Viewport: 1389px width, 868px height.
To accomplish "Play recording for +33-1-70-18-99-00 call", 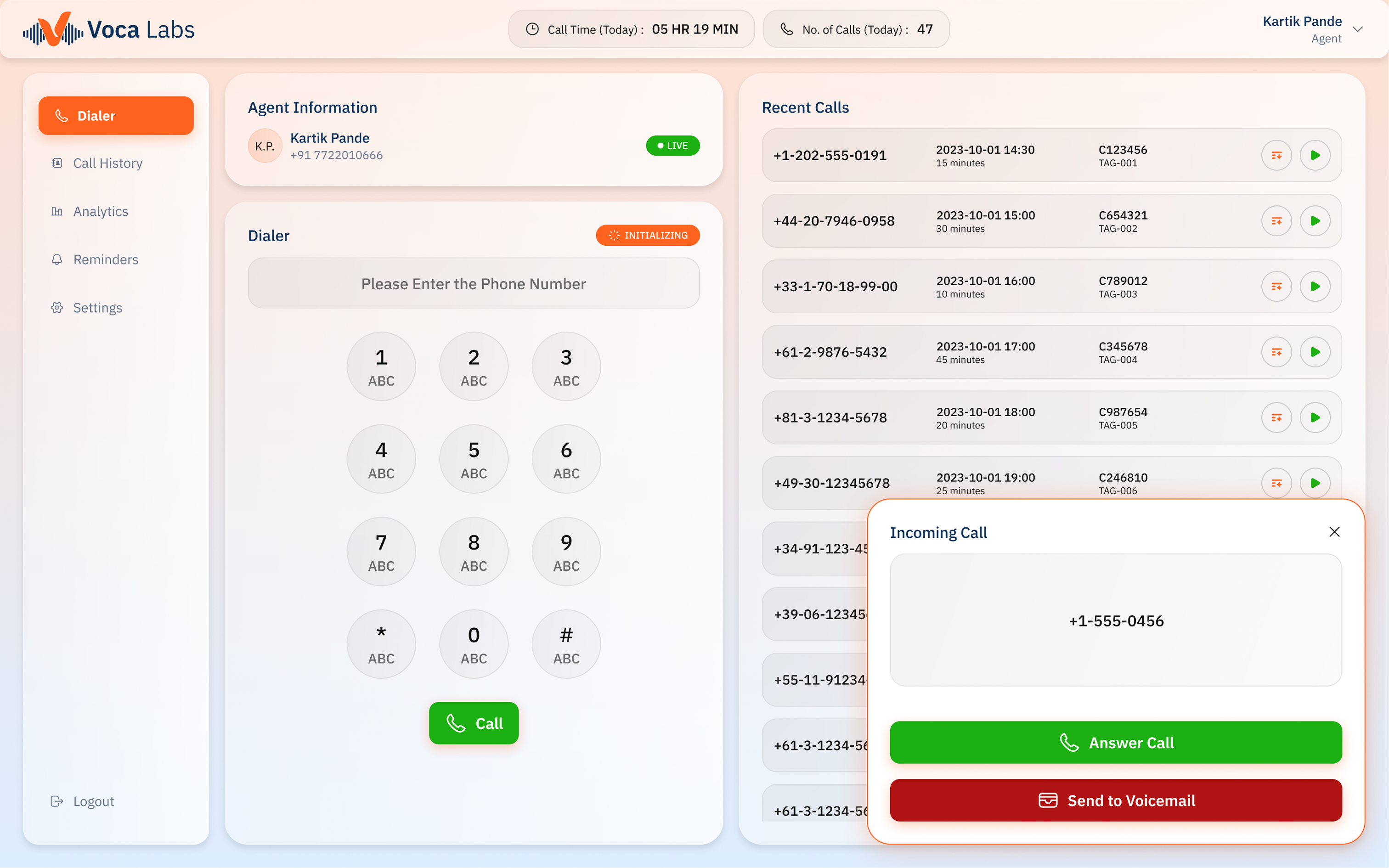I will click(x=1315, y=287).
